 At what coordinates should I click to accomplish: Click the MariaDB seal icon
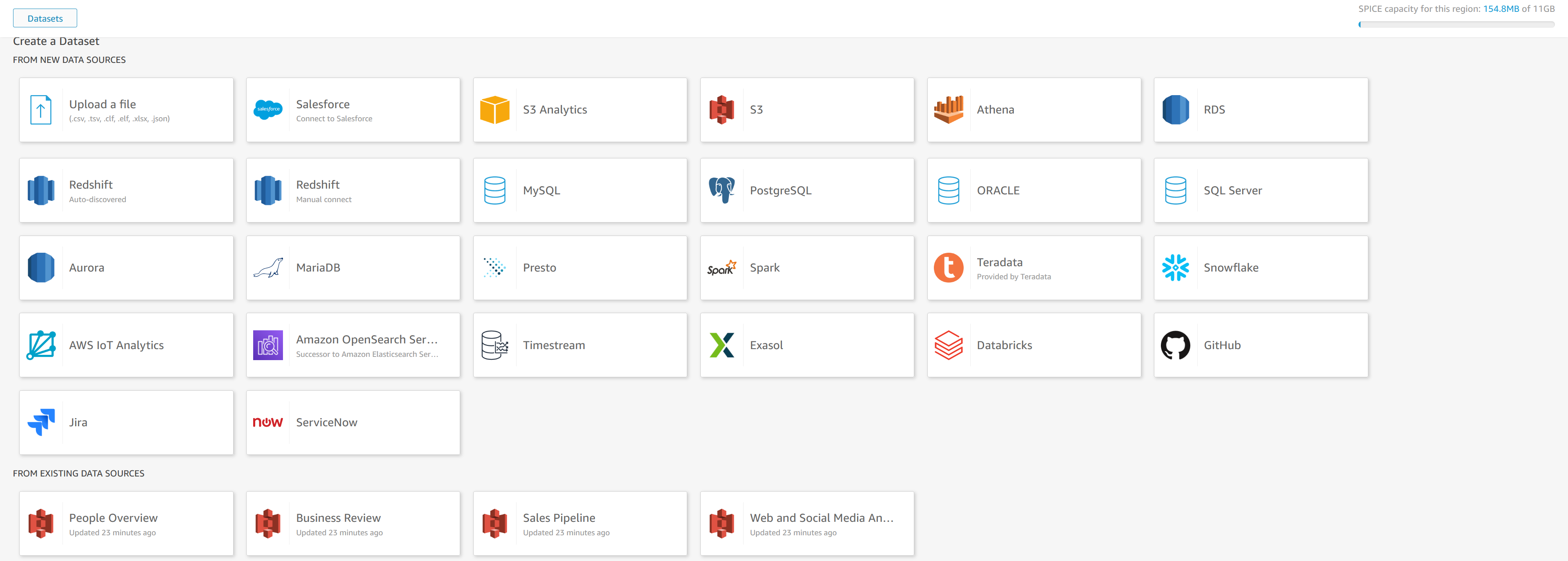(268, 268)
